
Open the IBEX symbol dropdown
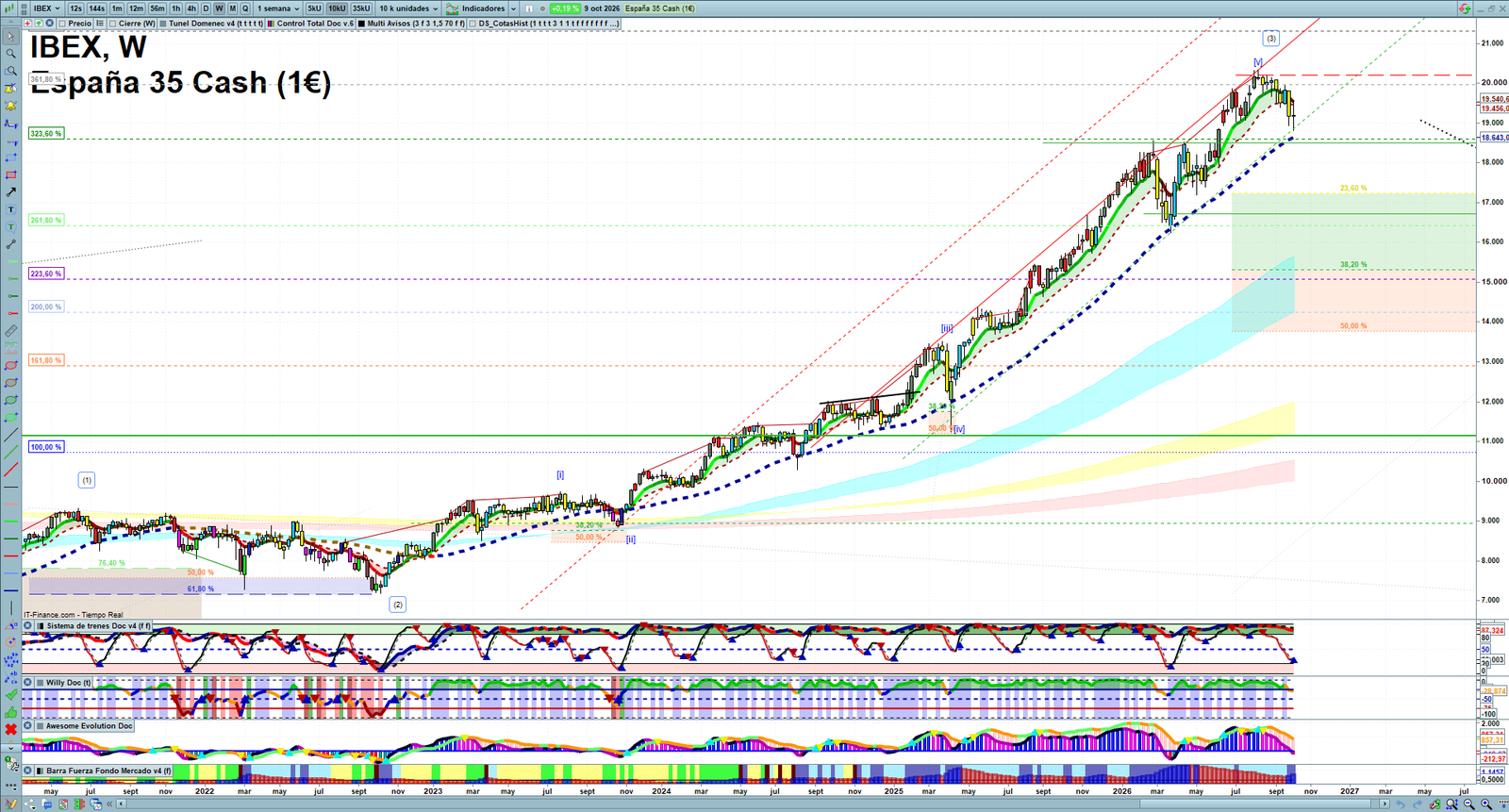(46, 8)
